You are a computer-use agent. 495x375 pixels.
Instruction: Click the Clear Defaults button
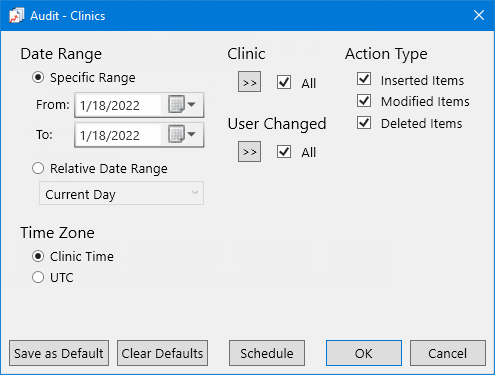pyautogui.click(x=162, y=353)
